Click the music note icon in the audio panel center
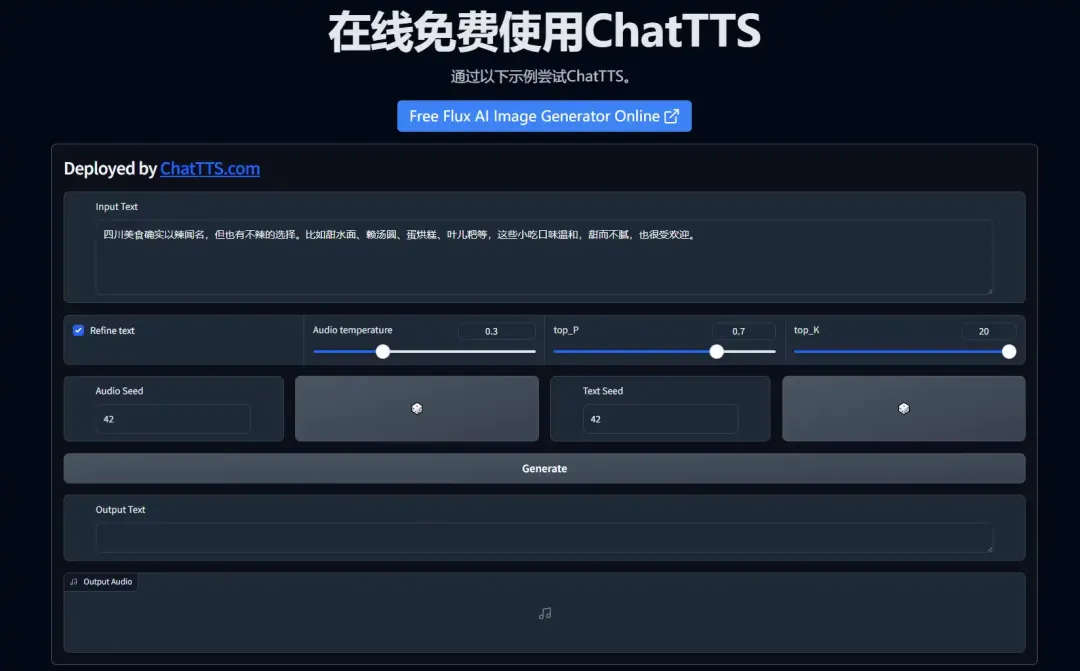 pos(545,613)
